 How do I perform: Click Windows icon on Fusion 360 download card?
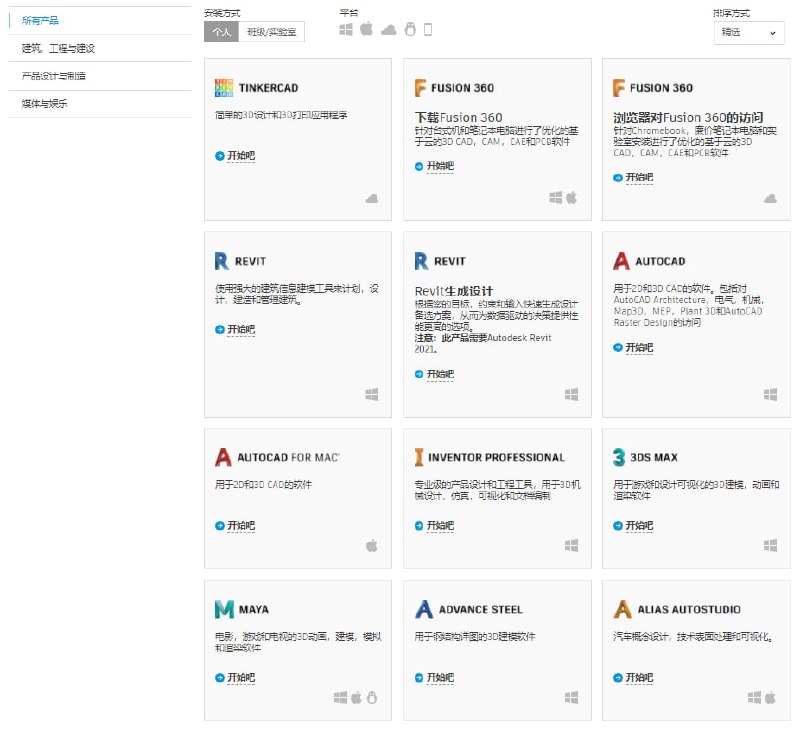click(556, 197)
